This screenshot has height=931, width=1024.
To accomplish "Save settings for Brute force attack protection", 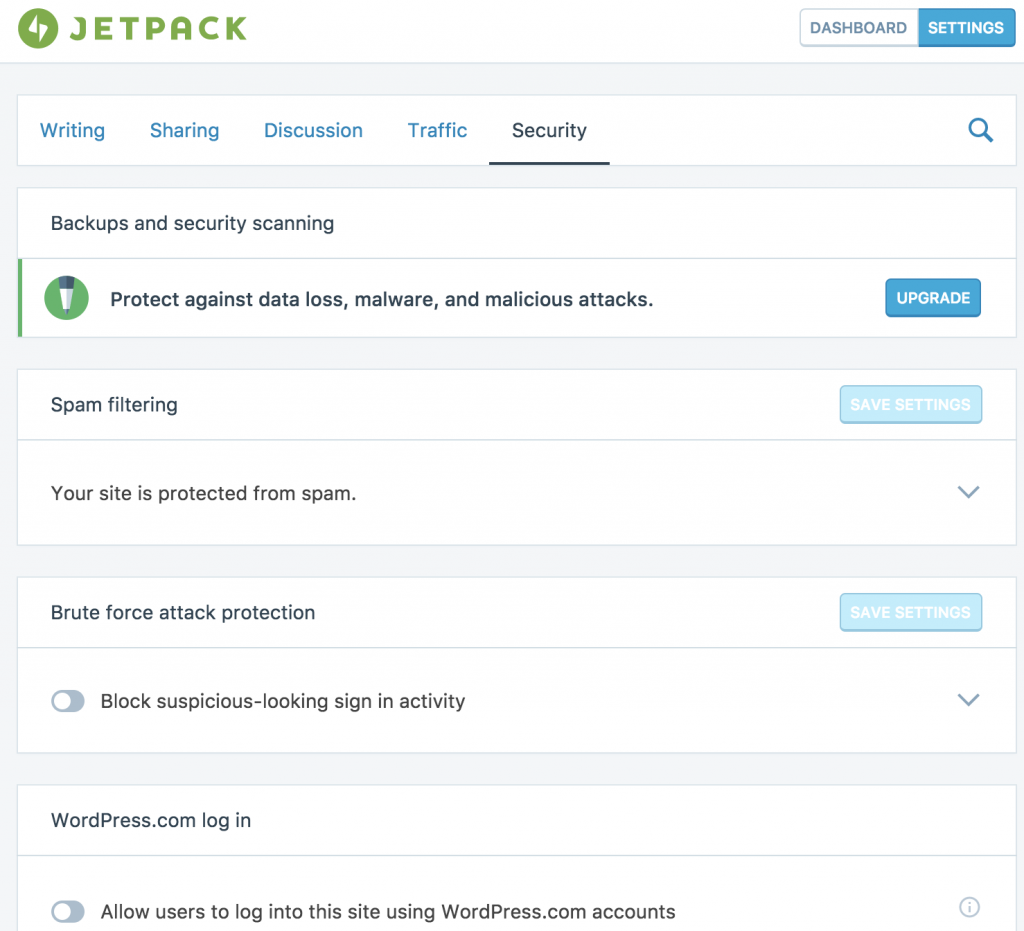I will click(x=910, y=613).
